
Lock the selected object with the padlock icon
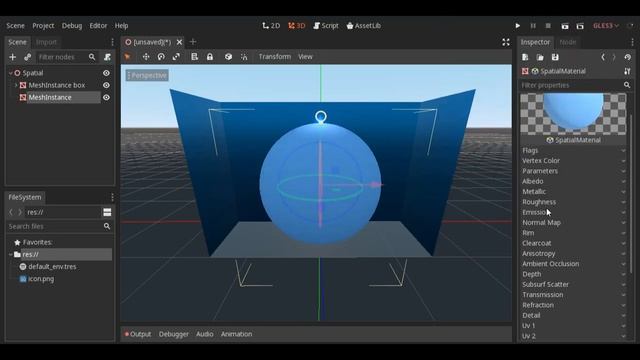point(210,57)
